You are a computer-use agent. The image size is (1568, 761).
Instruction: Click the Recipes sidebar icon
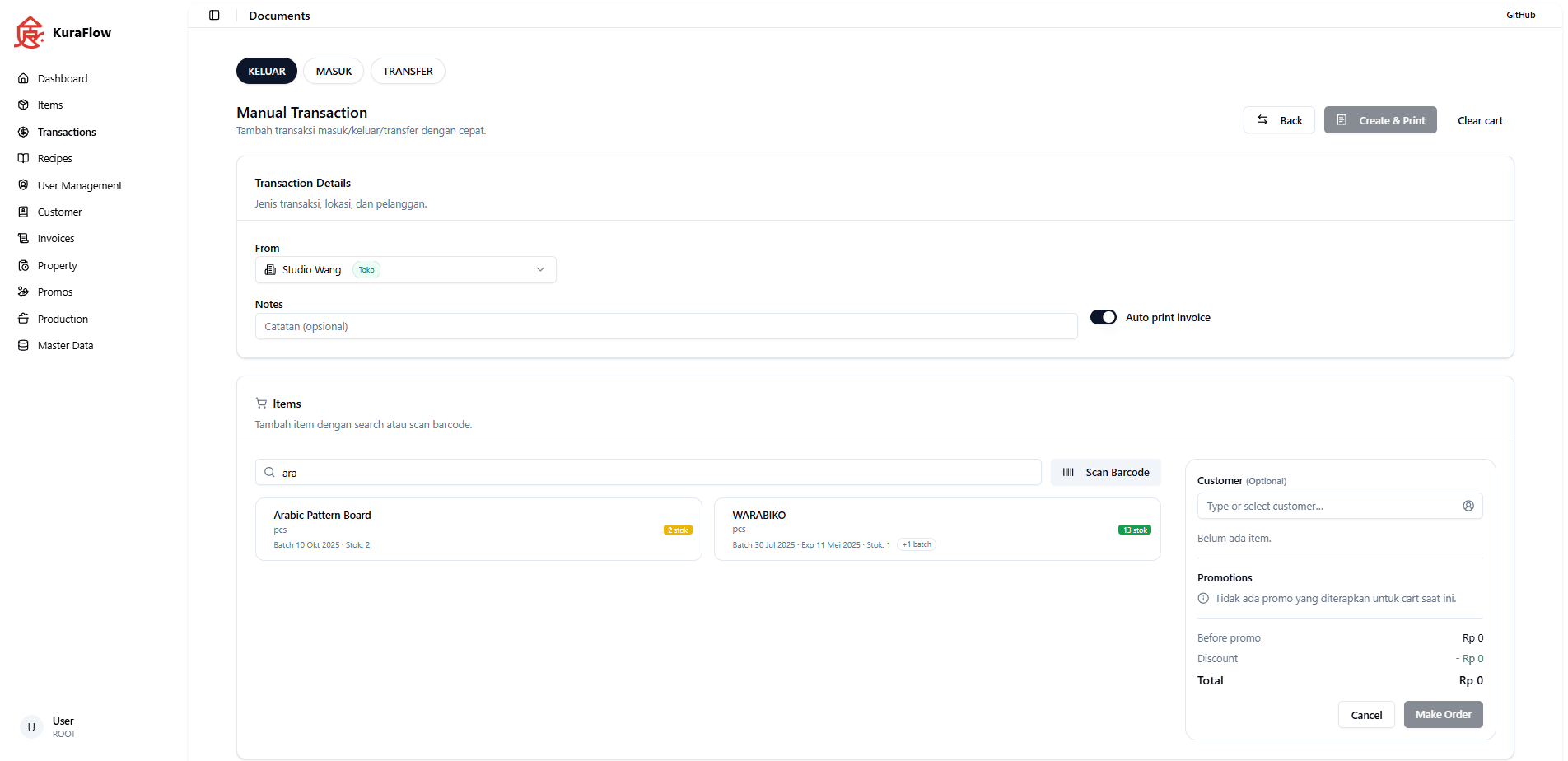(x=24, y=158)
